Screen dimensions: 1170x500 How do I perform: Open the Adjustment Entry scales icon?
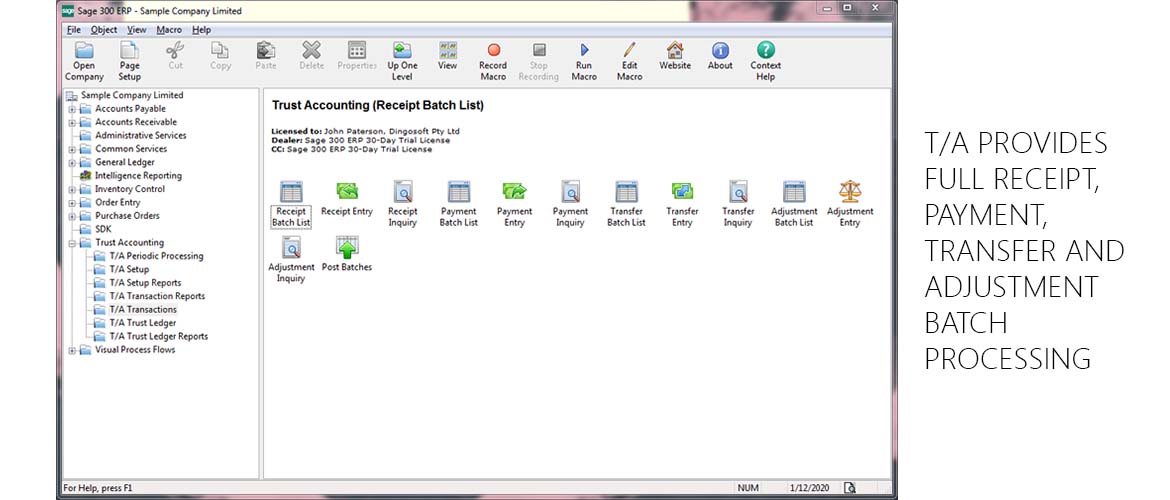click(x=850, y=192)
